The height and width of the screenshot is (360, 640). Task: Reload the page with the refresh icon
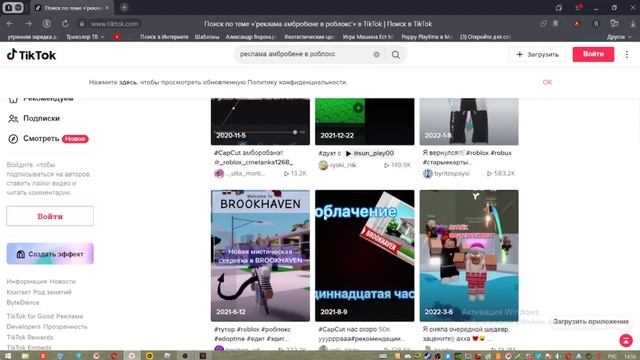65,24
